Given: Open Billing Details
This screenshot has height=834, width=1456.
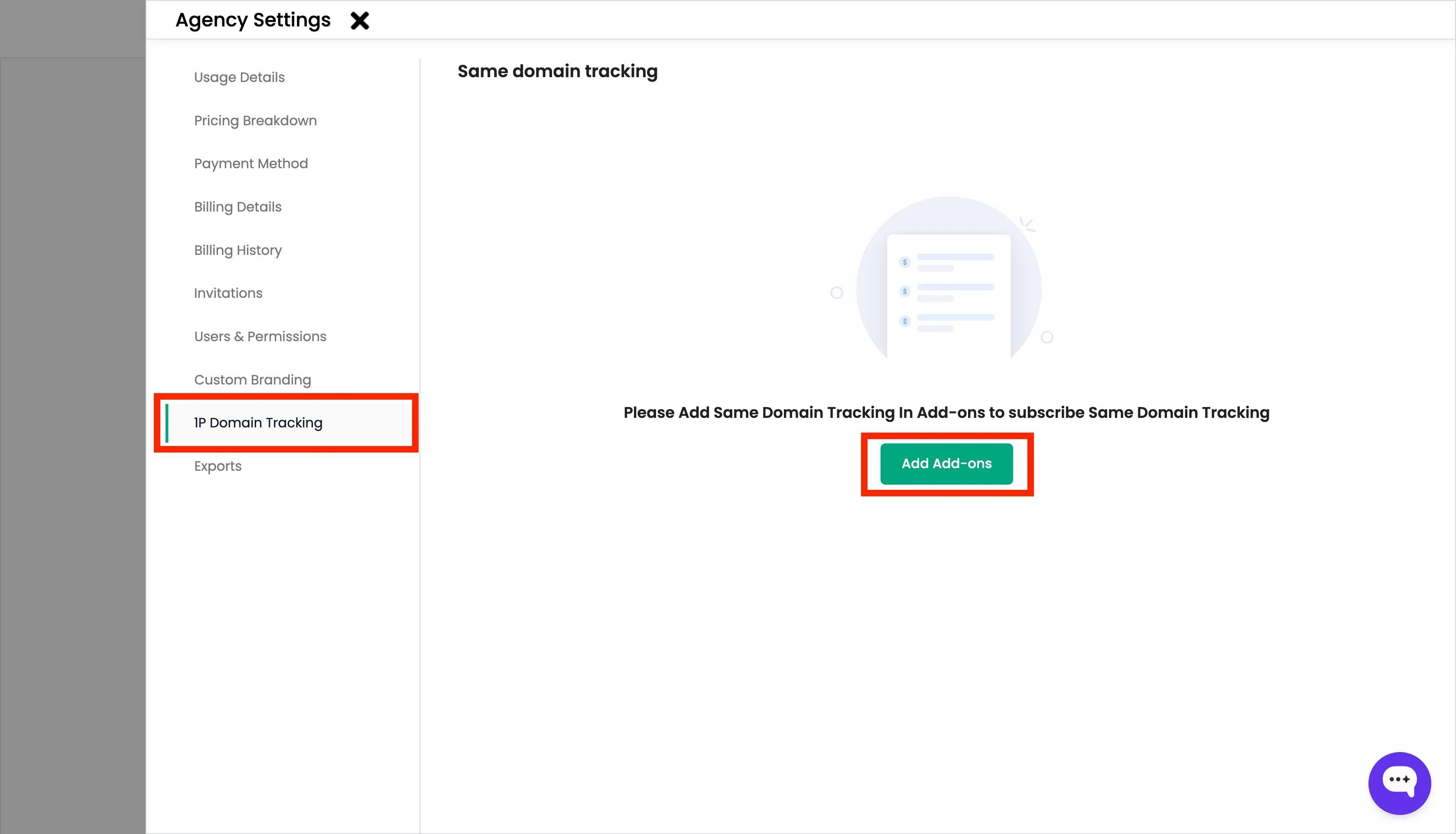Looking at the screenshot, I should (x=237, y=207).
